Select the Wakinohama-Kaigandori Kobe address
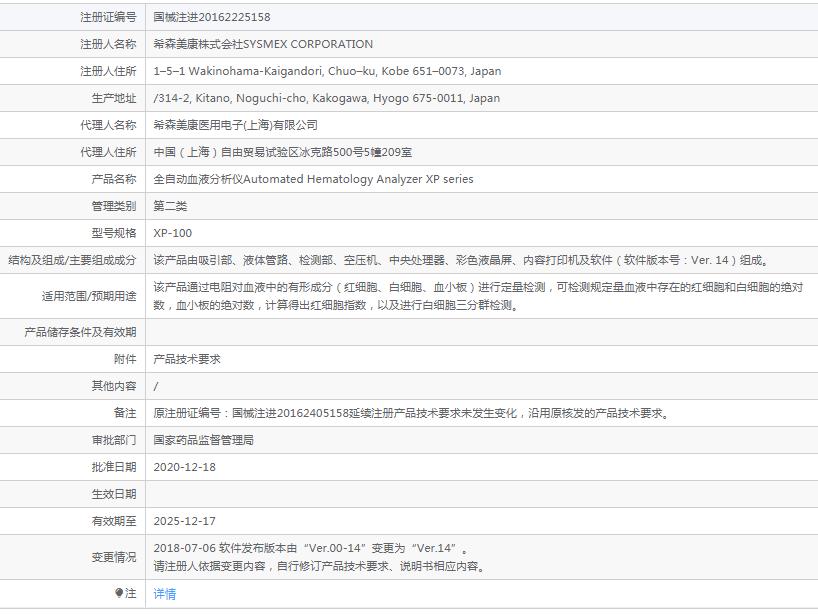Viewport: 818px width, 615px height. pyautogui.click(x=327, y=71)
